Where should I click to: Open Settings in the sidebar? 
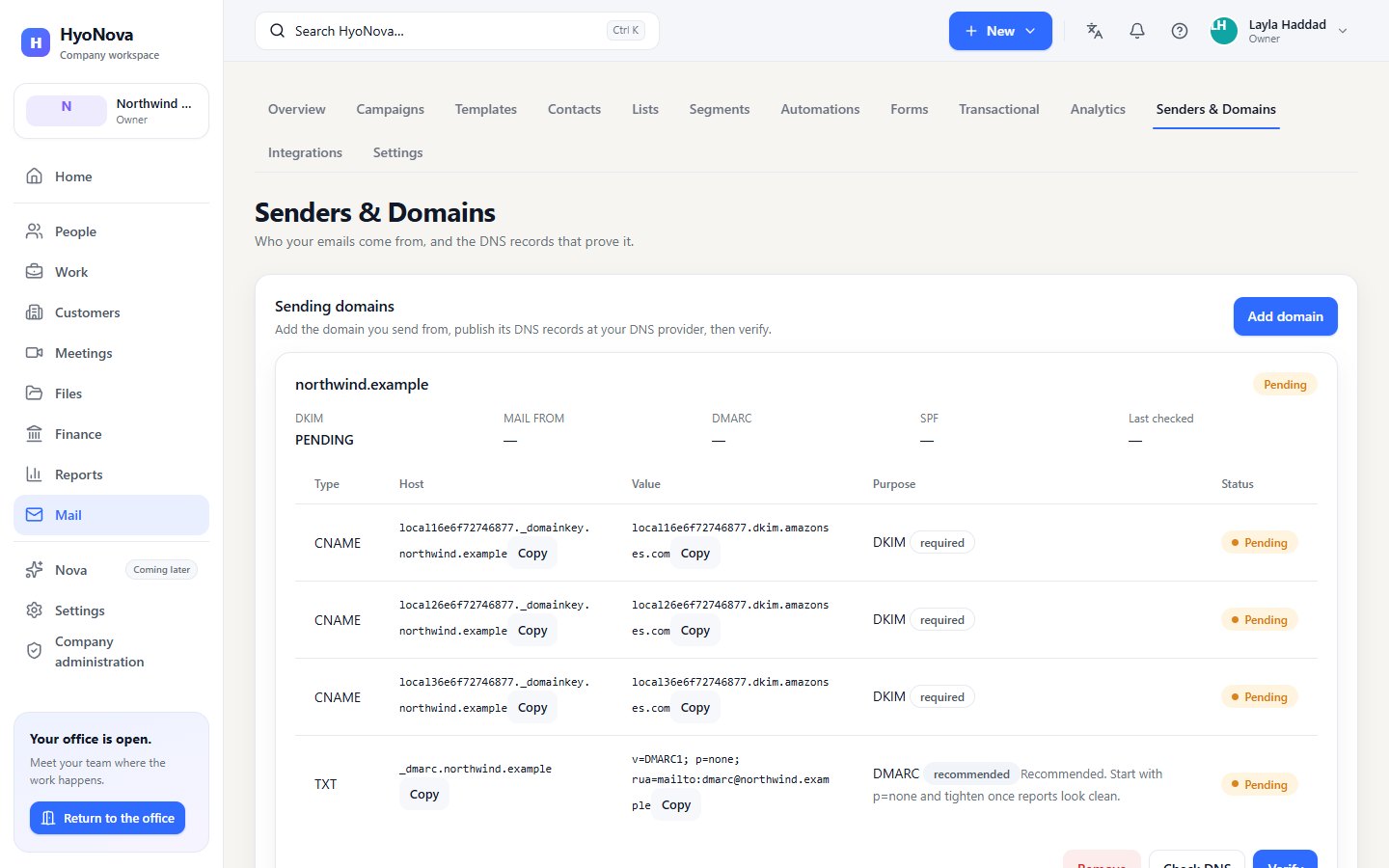pos(111,610)
